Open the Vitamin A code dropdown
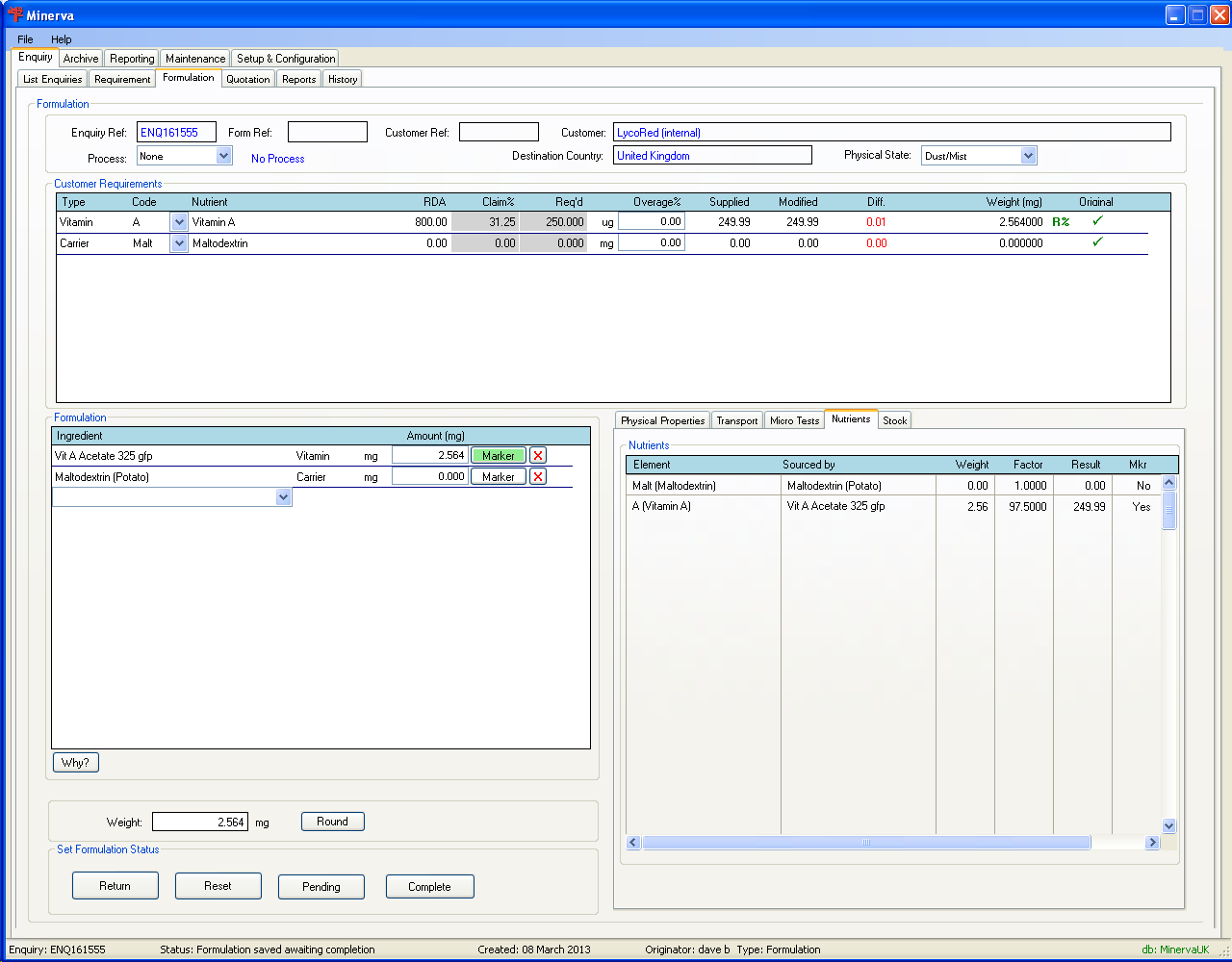Viewport: 1232px width, 962px height. tap(179, 222)
